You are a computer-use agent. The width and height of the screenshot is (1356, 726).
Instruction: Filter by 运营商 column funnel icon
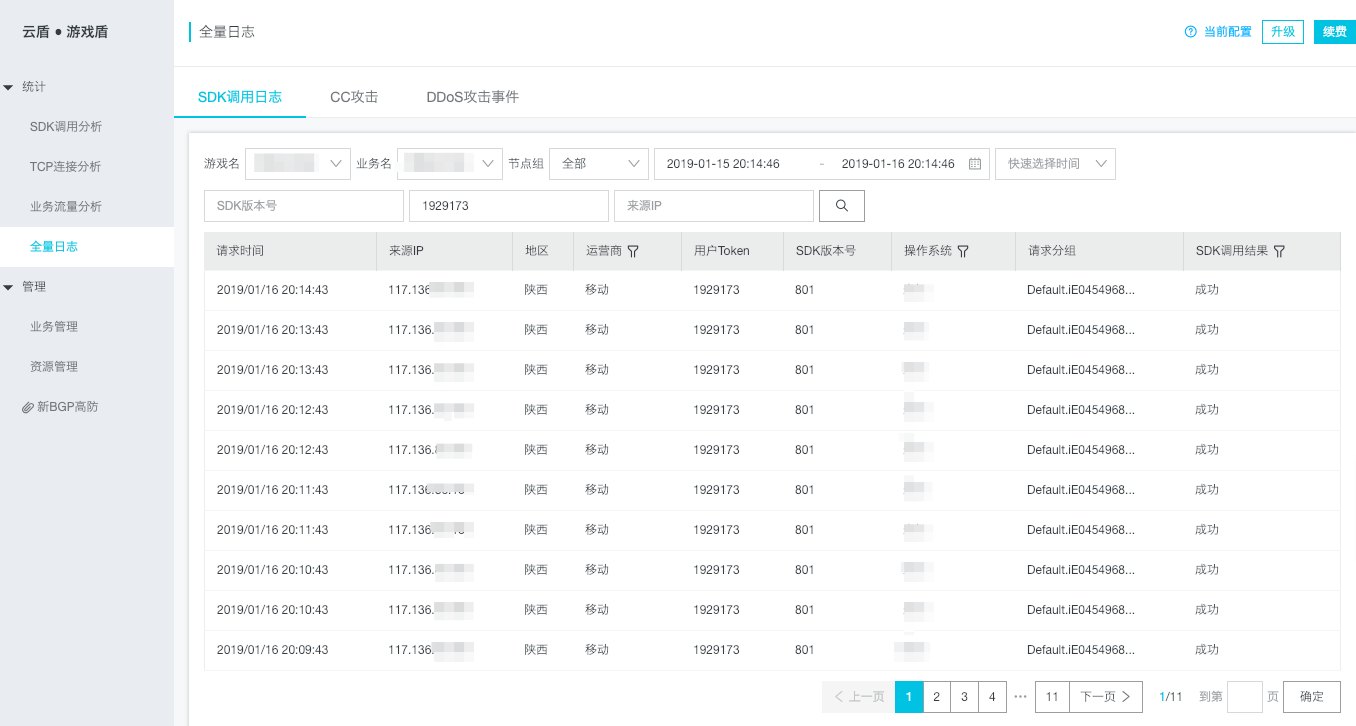(633, 252)
